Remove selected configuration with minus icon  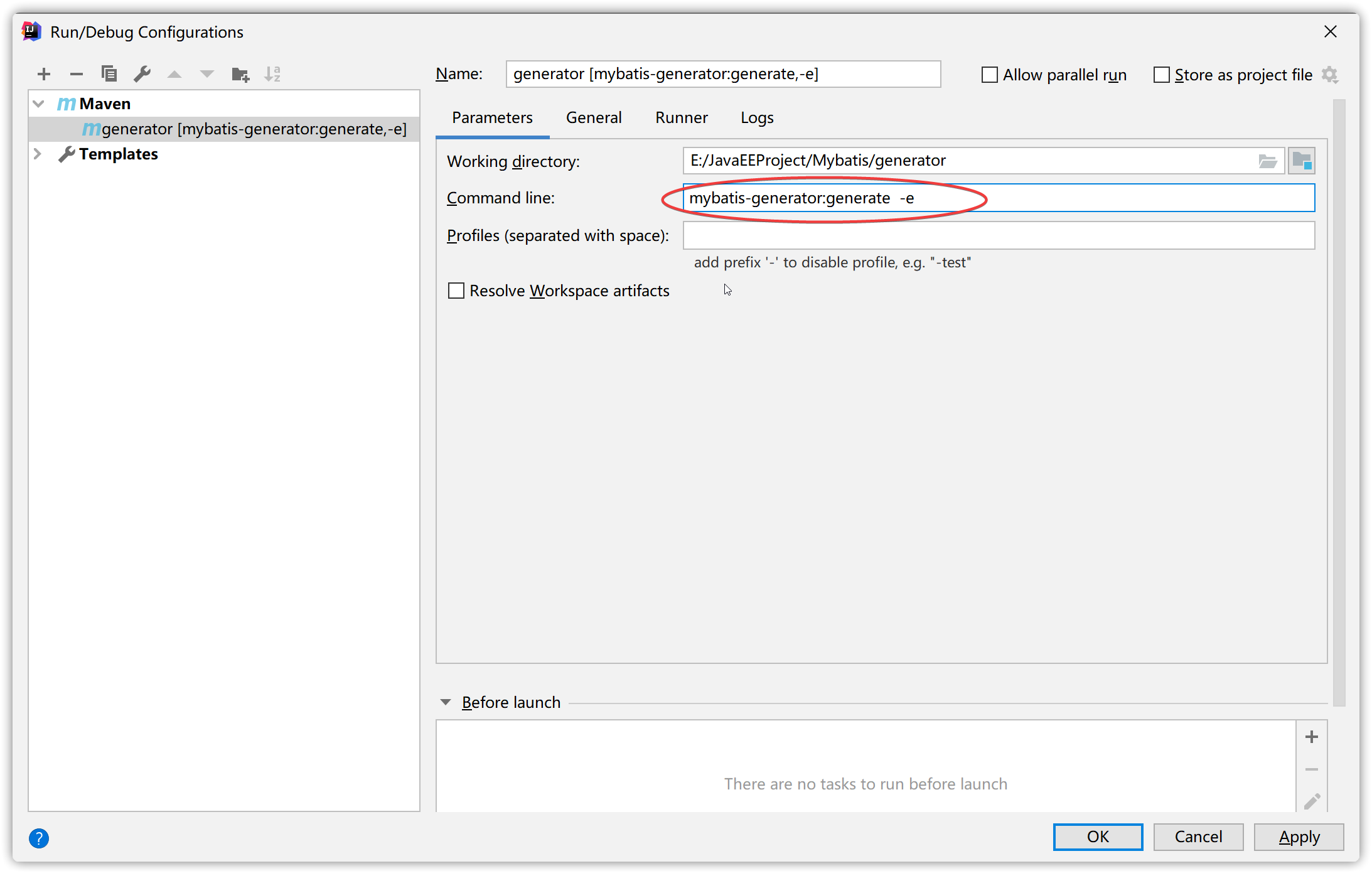(x=77, y=75)
